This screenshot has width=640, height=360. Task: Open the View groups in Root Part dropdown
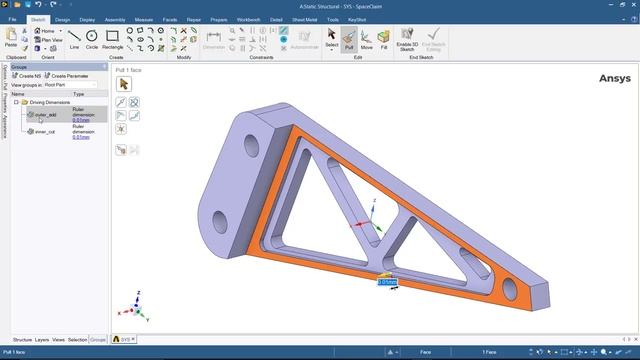point(70,85)
